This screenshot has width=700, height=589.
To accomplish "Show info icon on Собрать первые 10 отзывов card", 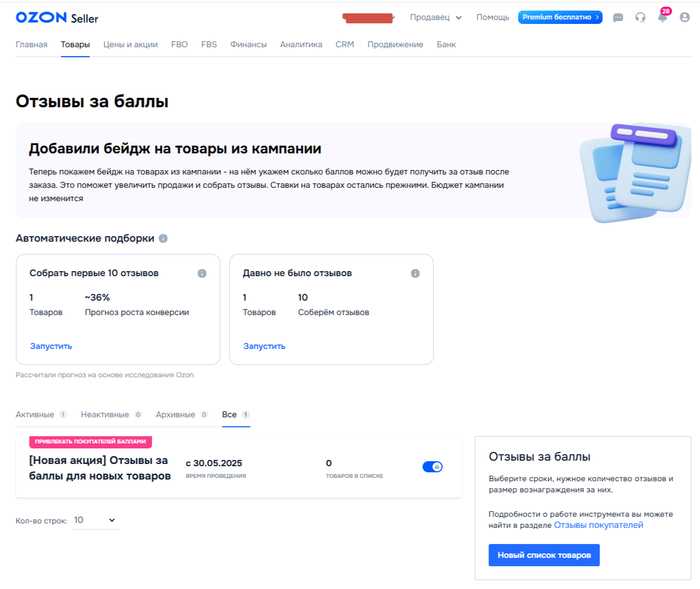I will coord(202,273).
